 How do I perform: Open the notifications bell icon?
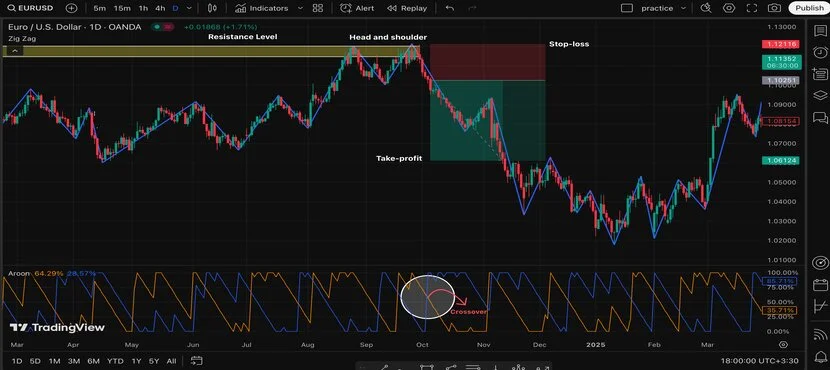820,357
